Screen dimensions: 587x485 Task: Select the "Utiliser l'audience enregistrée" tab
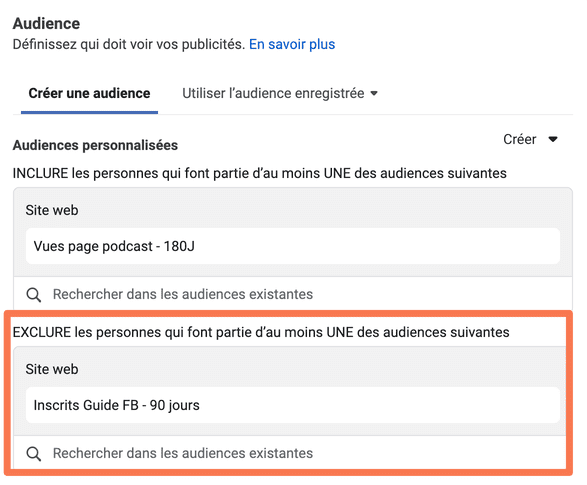coord(273,93)
